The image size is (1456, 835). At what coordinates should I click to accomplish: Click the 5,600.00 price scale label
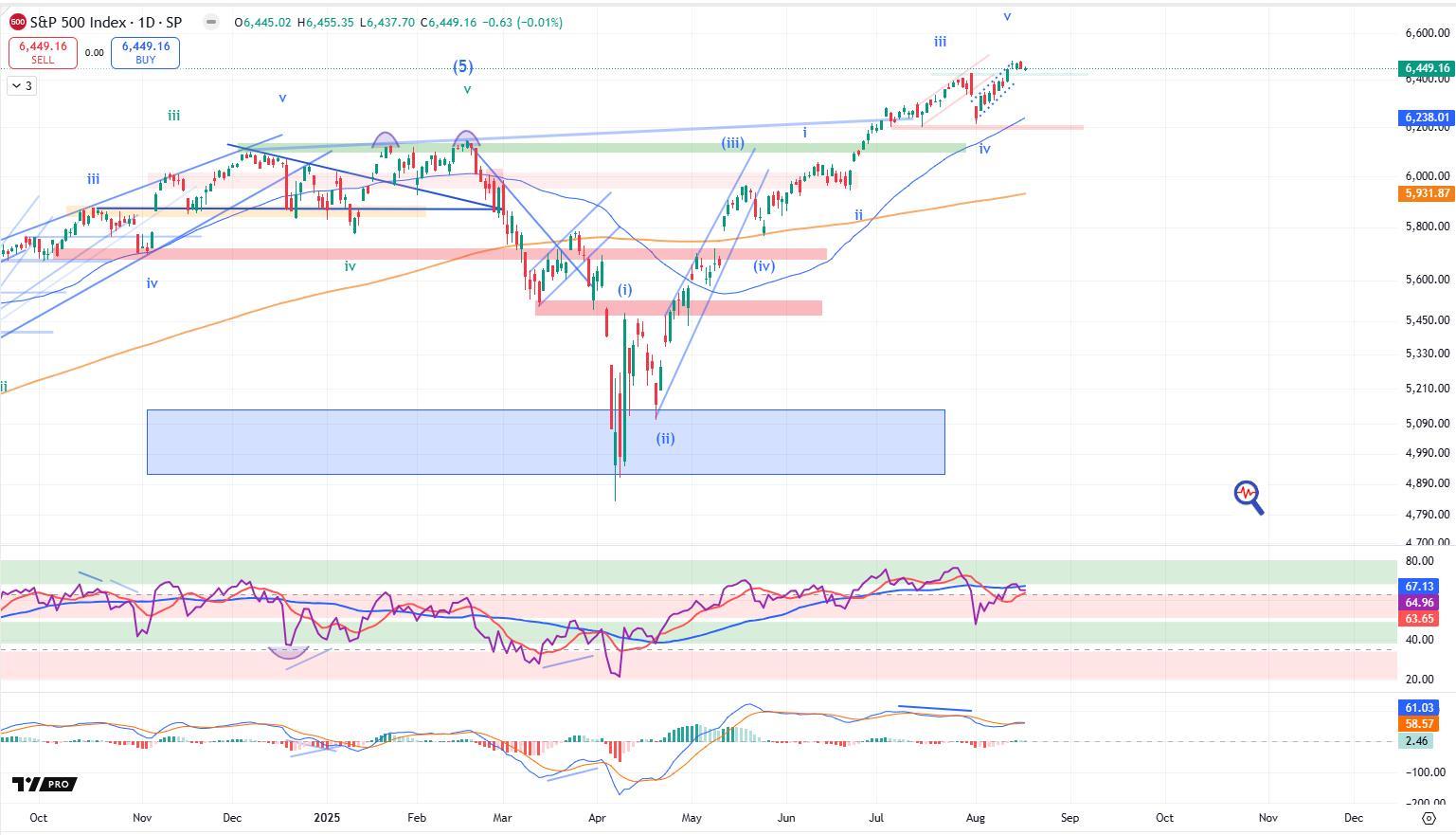click(x=1428, y=280)
